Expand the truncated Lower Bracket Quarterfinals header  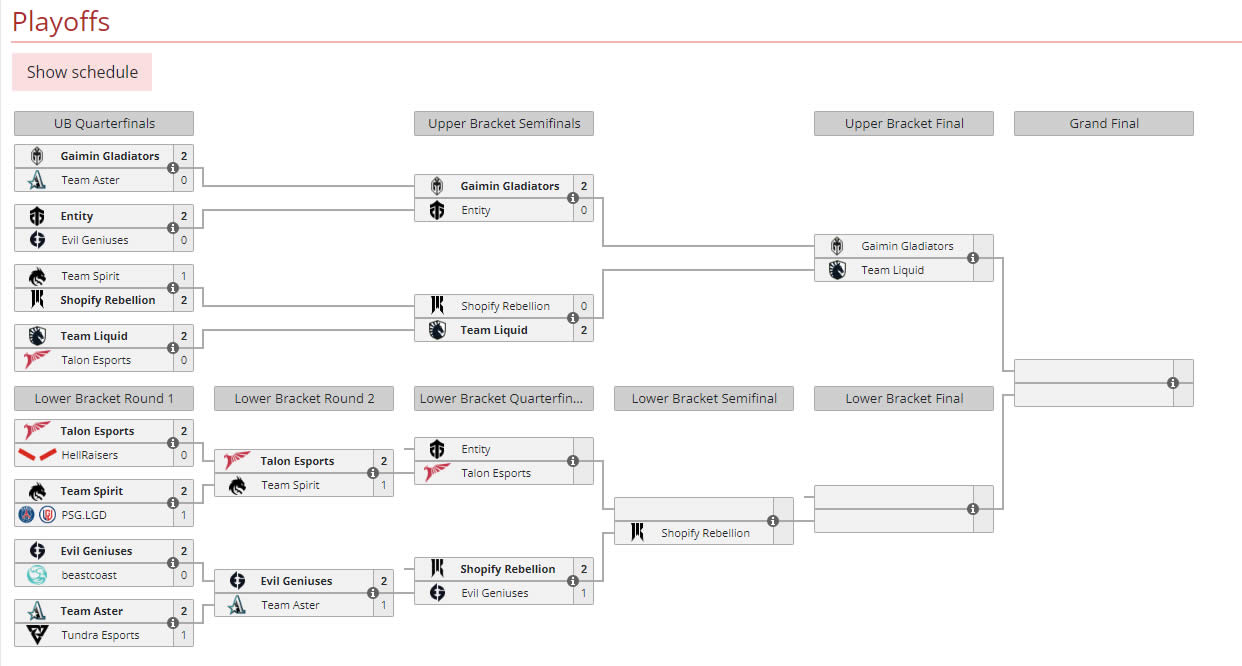click(504, 398)
